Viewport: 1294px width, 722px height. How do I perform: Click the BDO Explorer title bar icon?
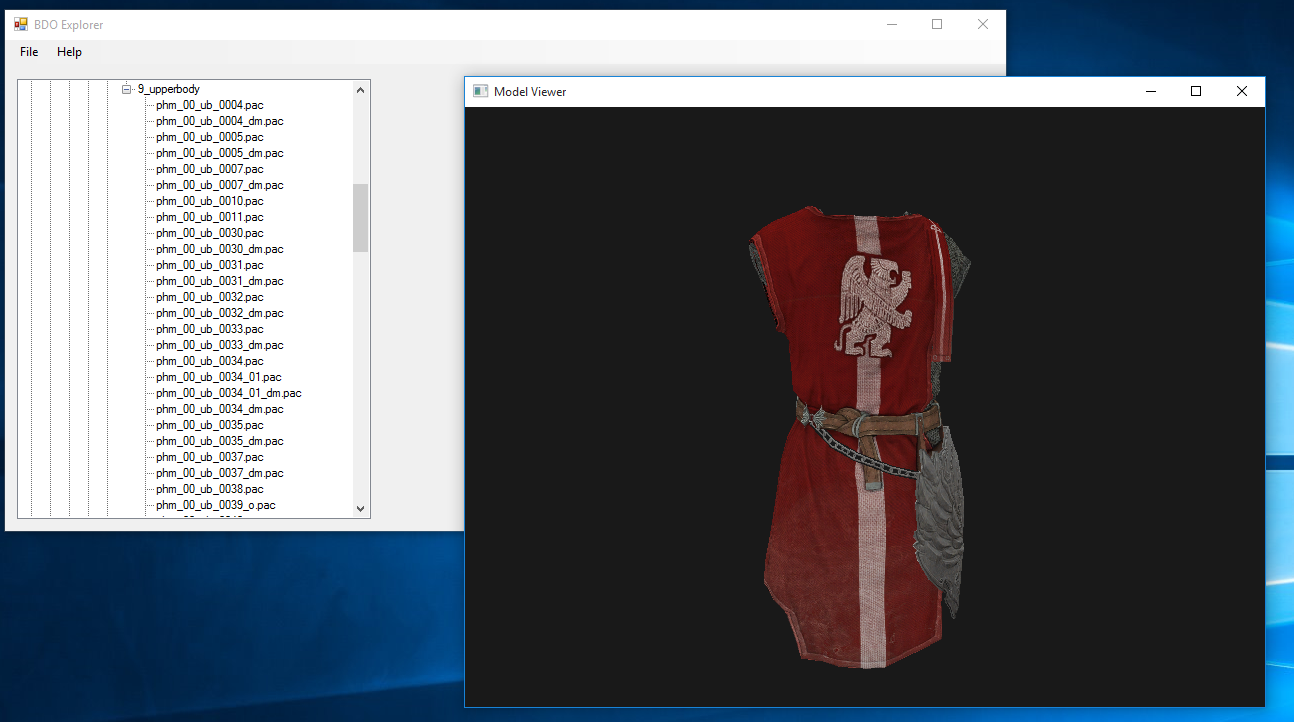21,24
